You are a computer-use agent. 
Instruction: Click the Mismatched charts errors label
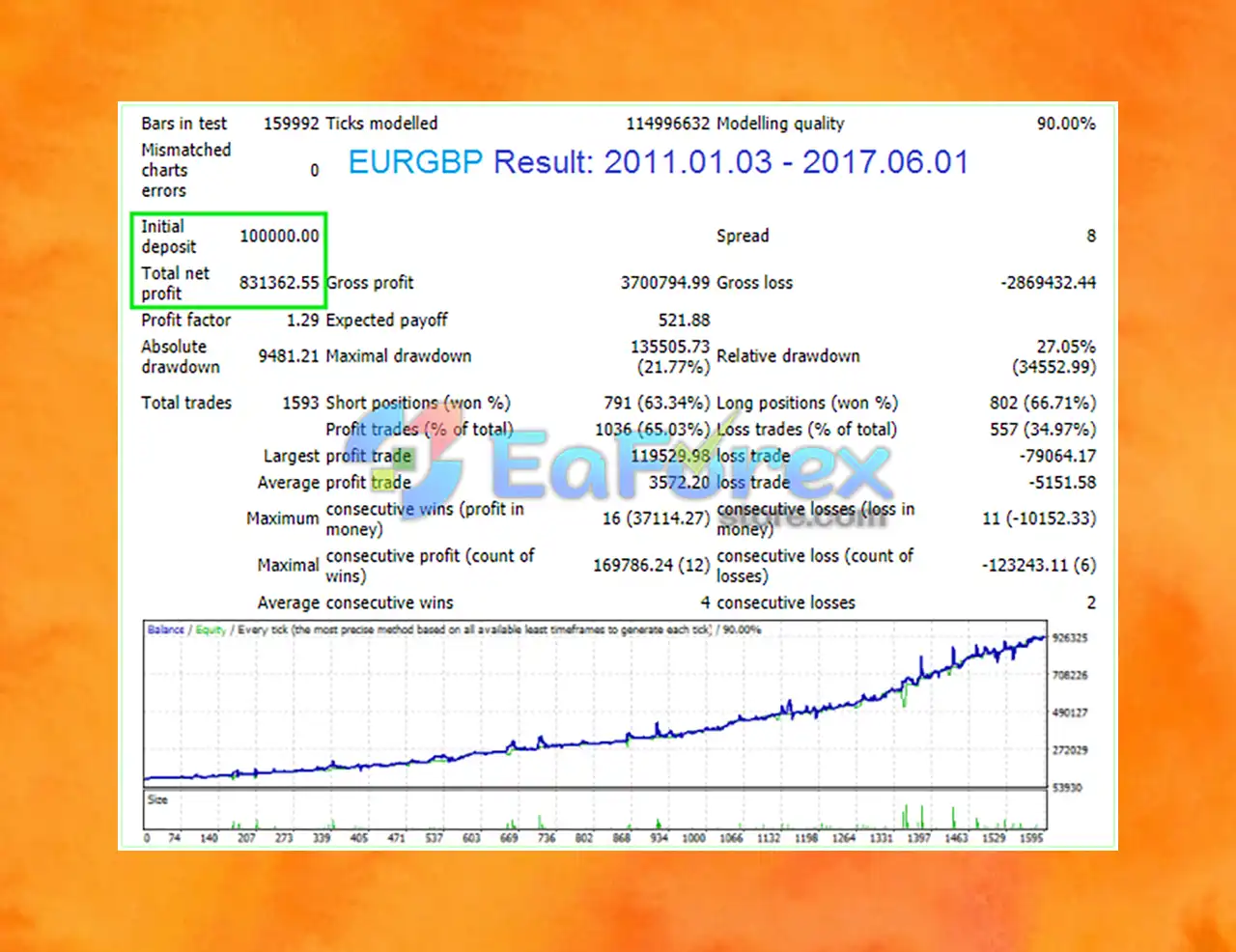click(x=185, y=170)
